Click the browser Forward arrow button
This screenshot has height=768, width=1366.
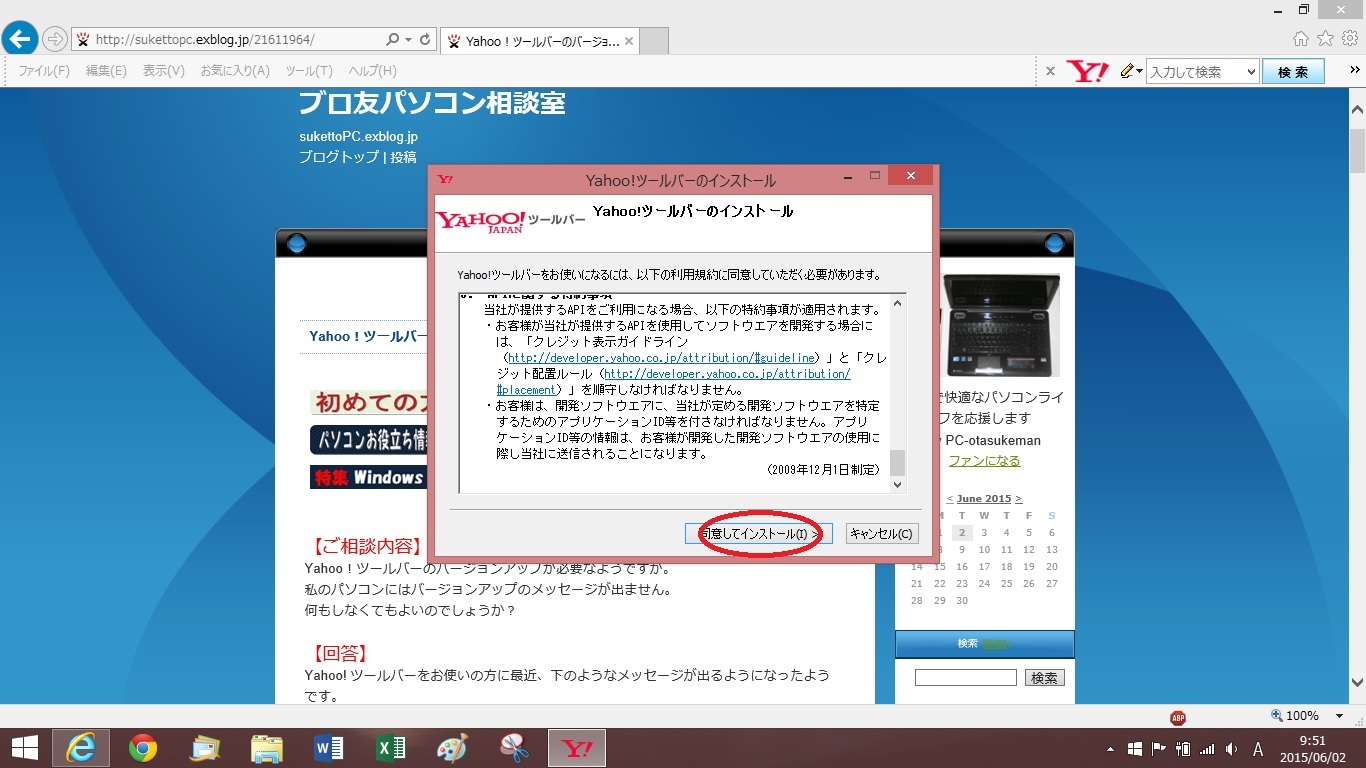pyautogui.click(x=54, y=40)
